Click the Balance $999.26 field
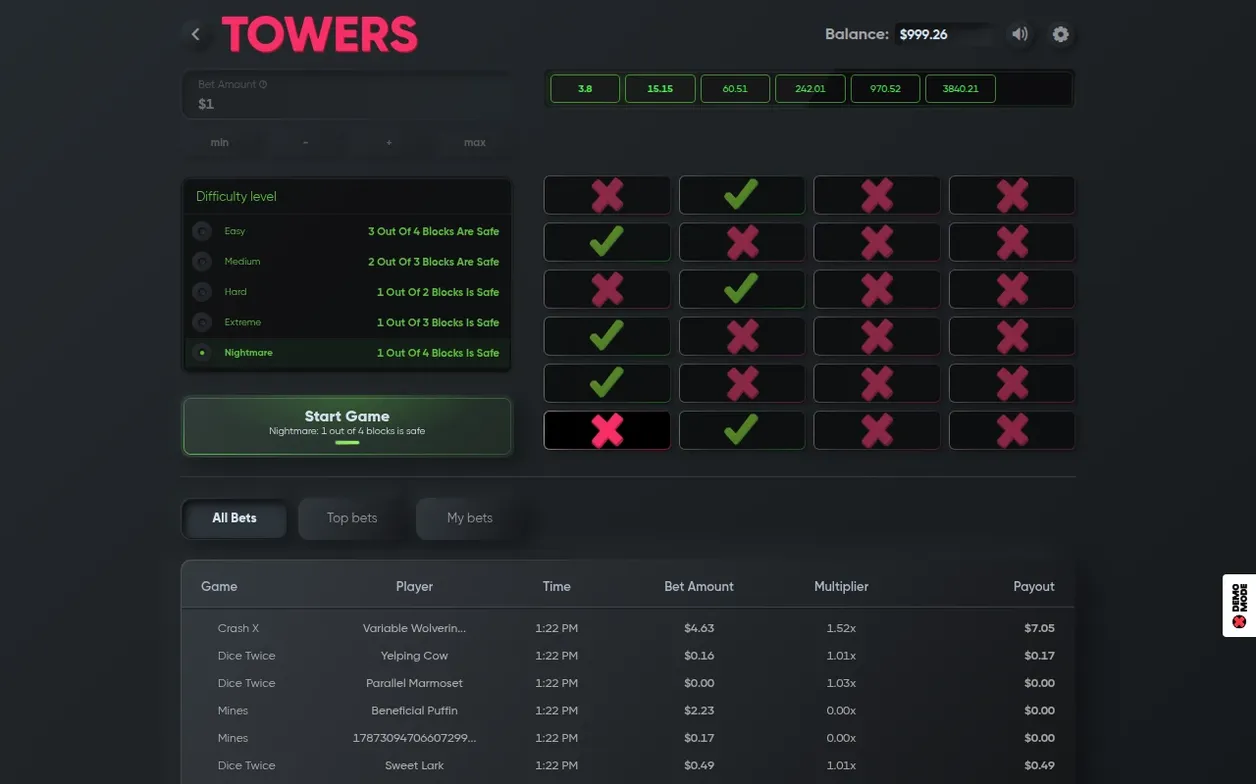Image resolution: width=1256 pixels, height=784 pixels. click(x=945, y=34)
